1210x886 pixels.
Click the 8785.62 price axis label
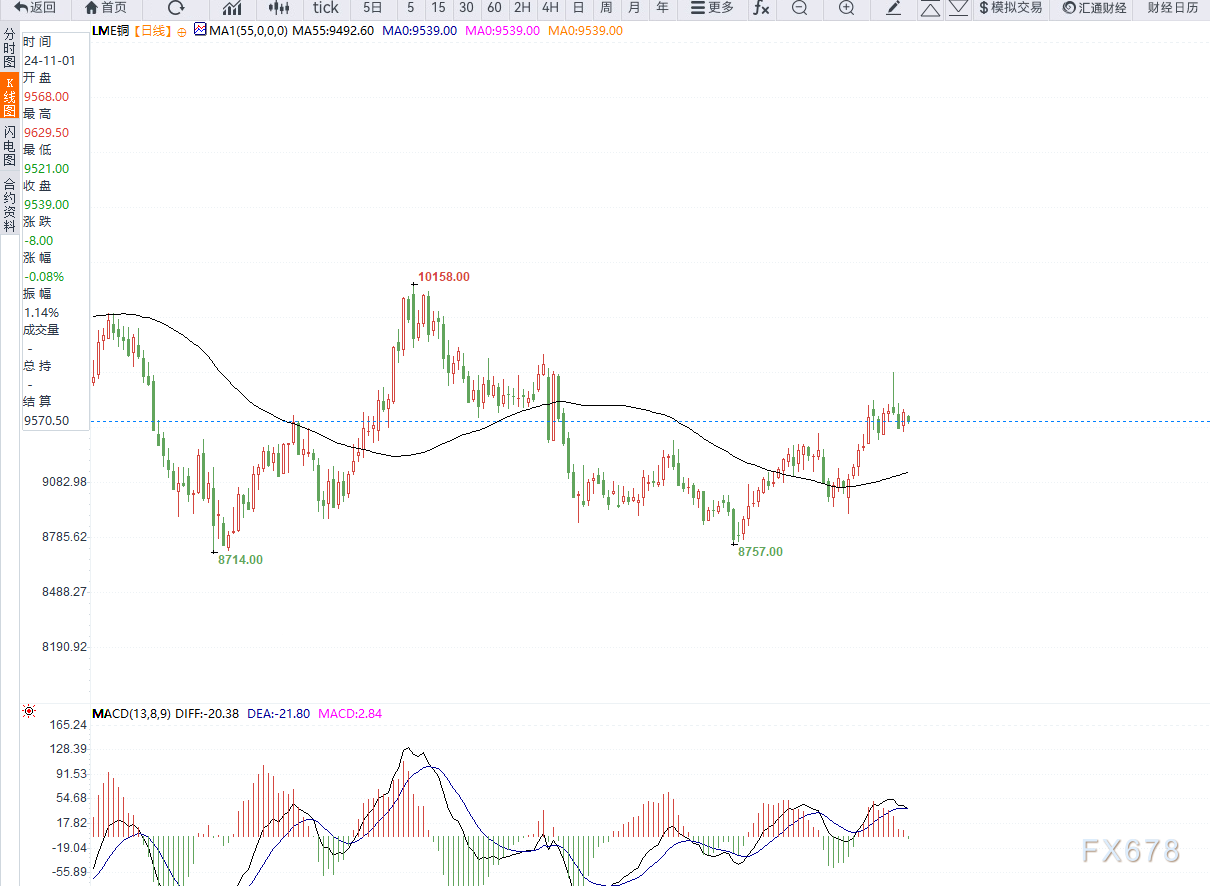[65, 537]
